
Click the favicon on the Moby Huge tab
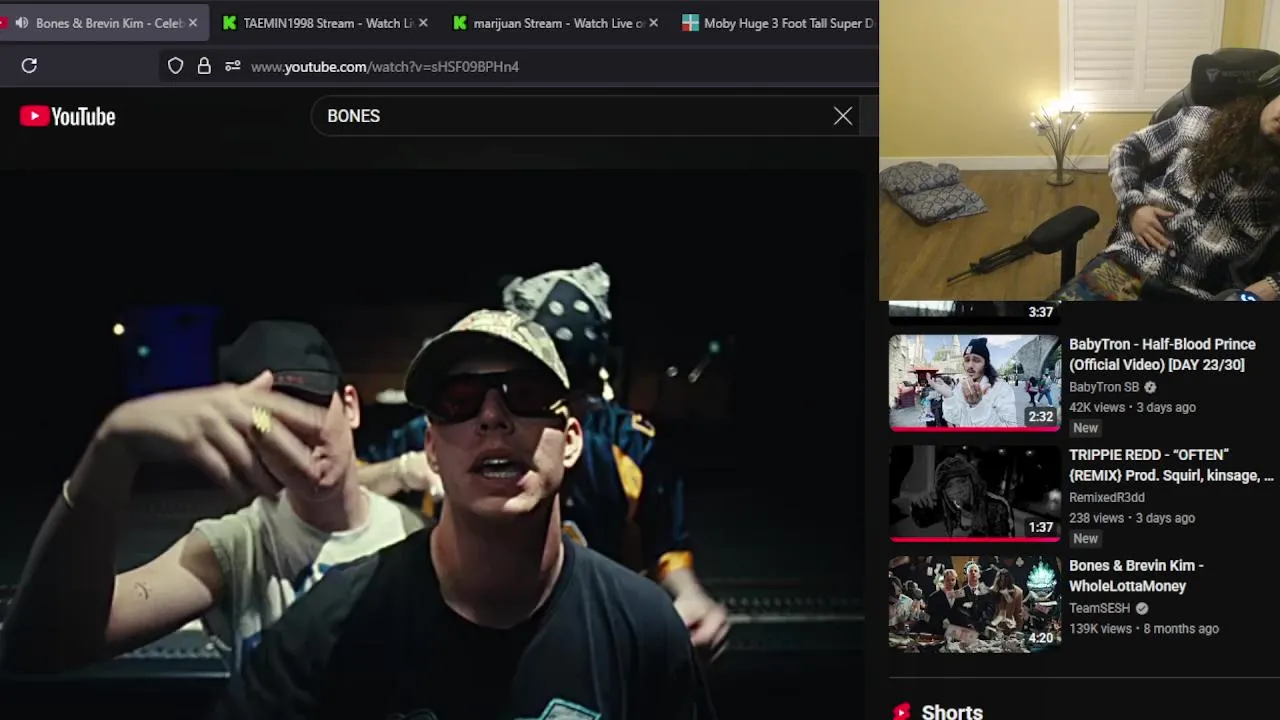690,23
